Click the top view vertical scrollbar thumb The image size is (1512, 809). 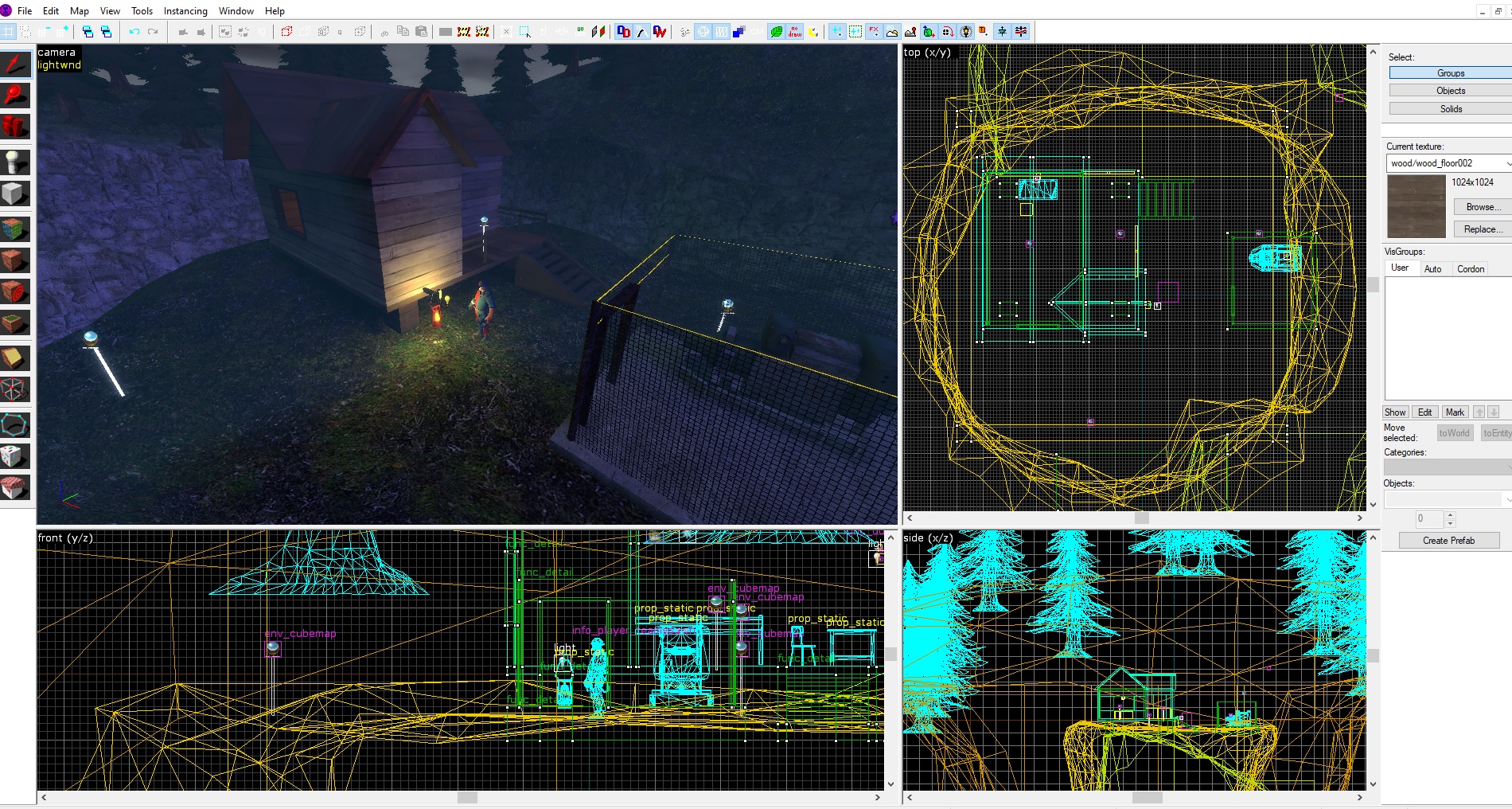(x=1373, y=284)
